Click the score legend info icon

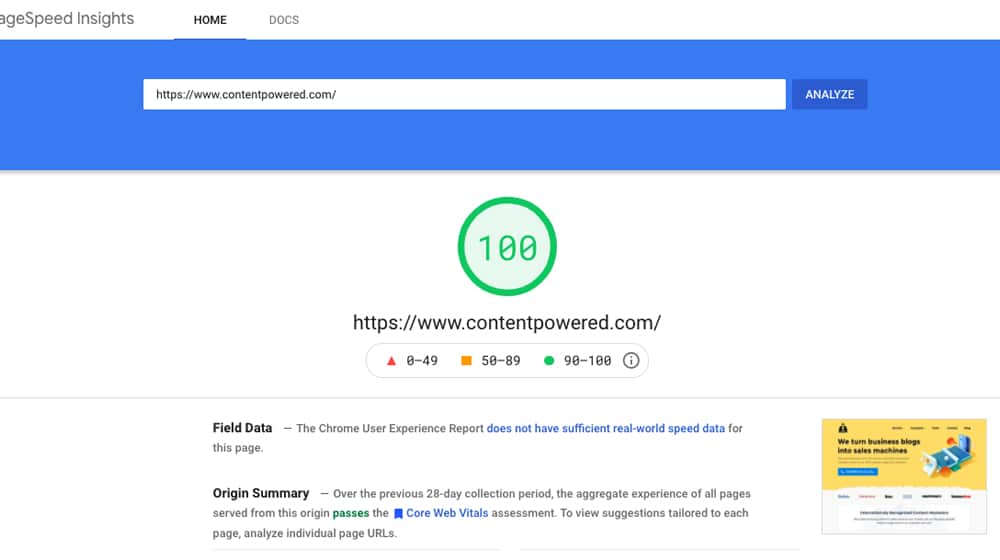tap(631, 360)
